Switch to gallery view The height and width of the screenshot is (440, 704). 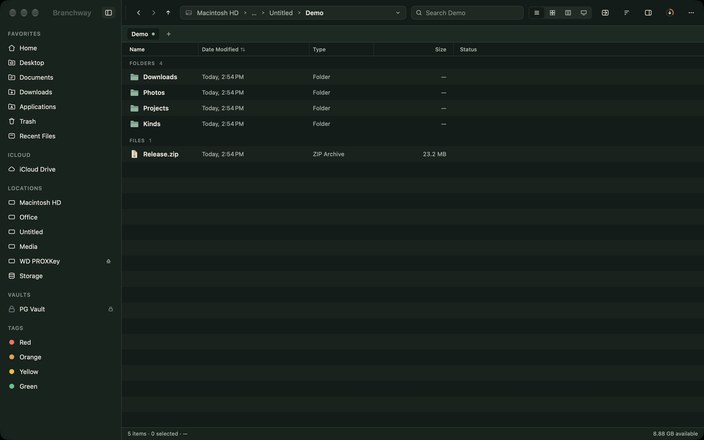(584, 13)
